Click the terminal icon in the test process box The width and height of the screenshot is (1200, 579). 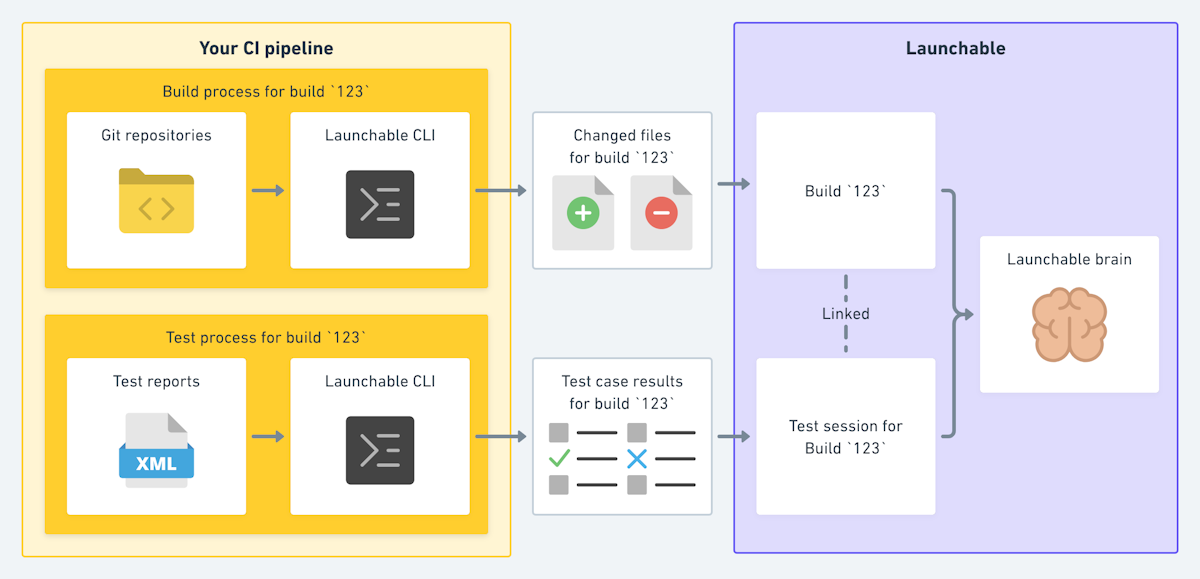click(x=380, y=450)
